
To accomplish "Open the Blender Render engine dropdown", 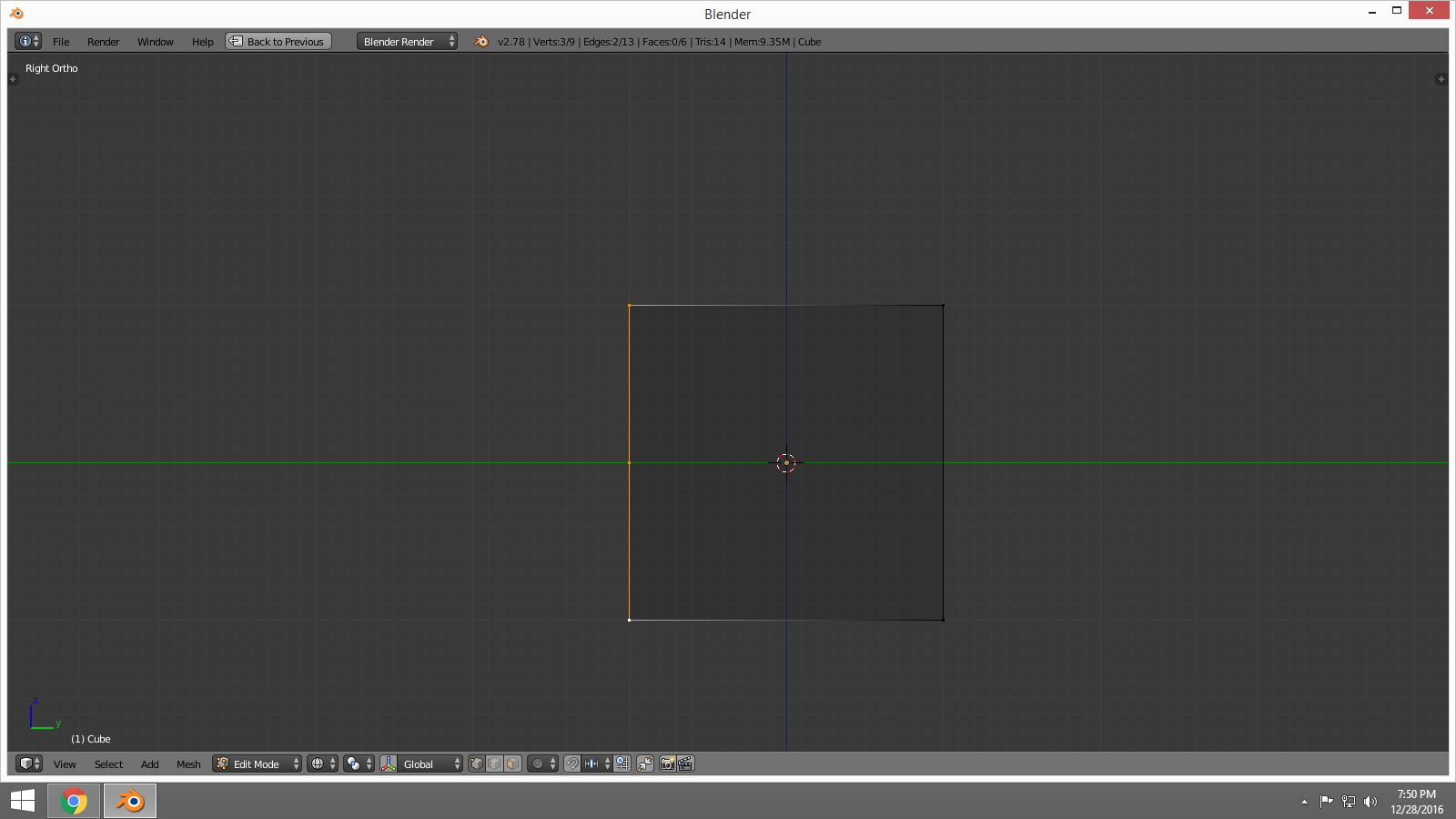I will coord(407,41).
